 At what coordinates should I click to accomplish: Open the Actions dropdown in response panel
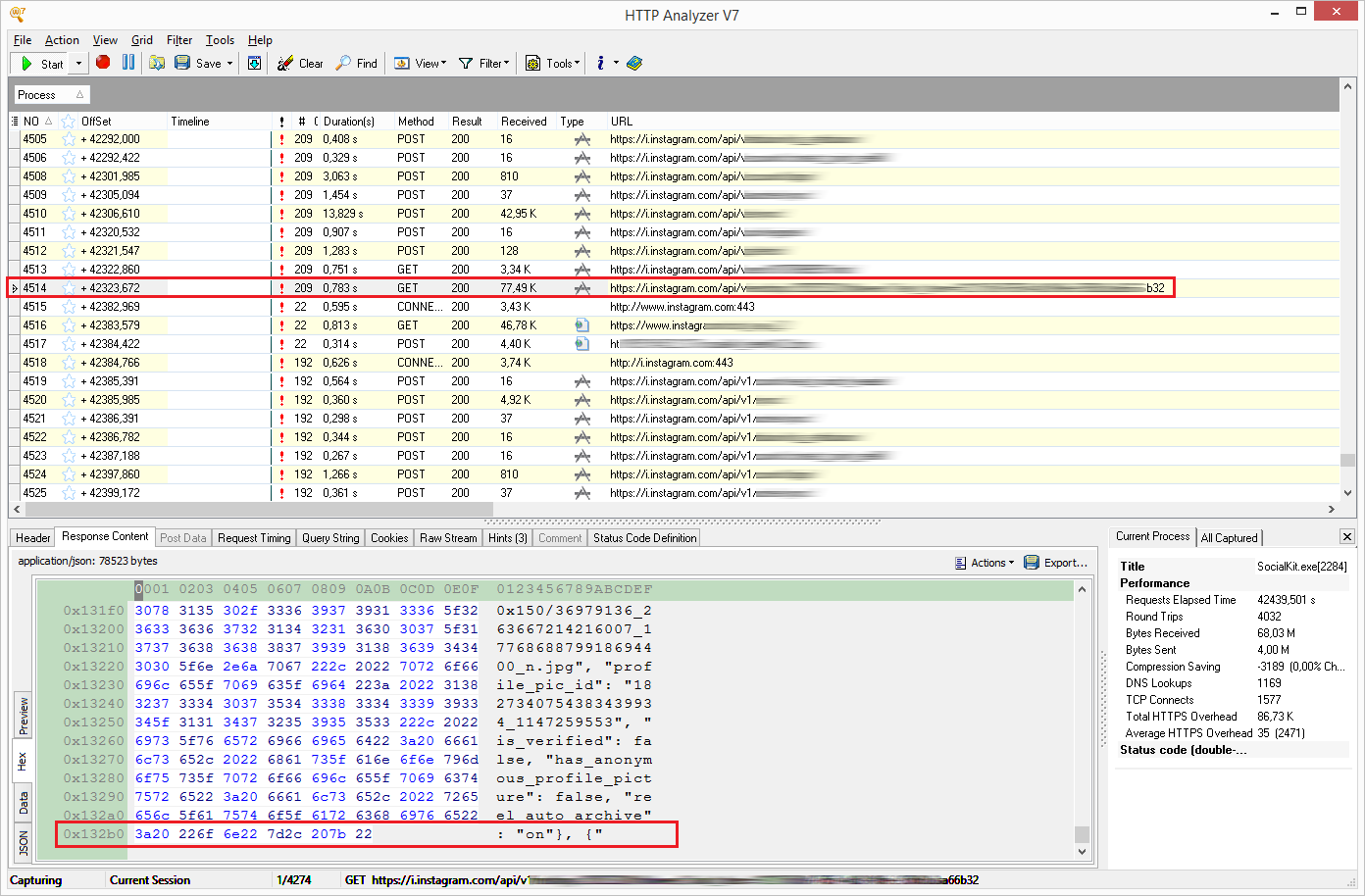pyautogui.click(x=985, y=563)
